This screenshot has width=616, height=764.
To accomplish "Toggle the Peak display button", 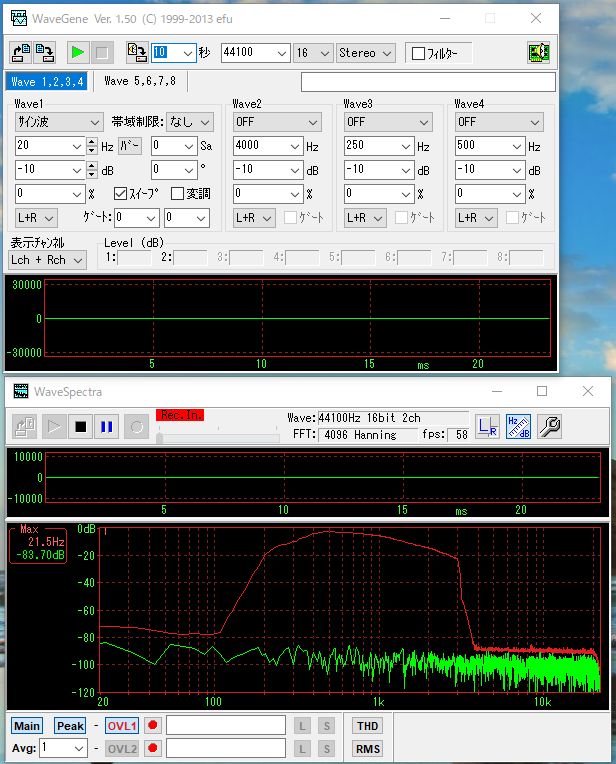I will [70, 725].
